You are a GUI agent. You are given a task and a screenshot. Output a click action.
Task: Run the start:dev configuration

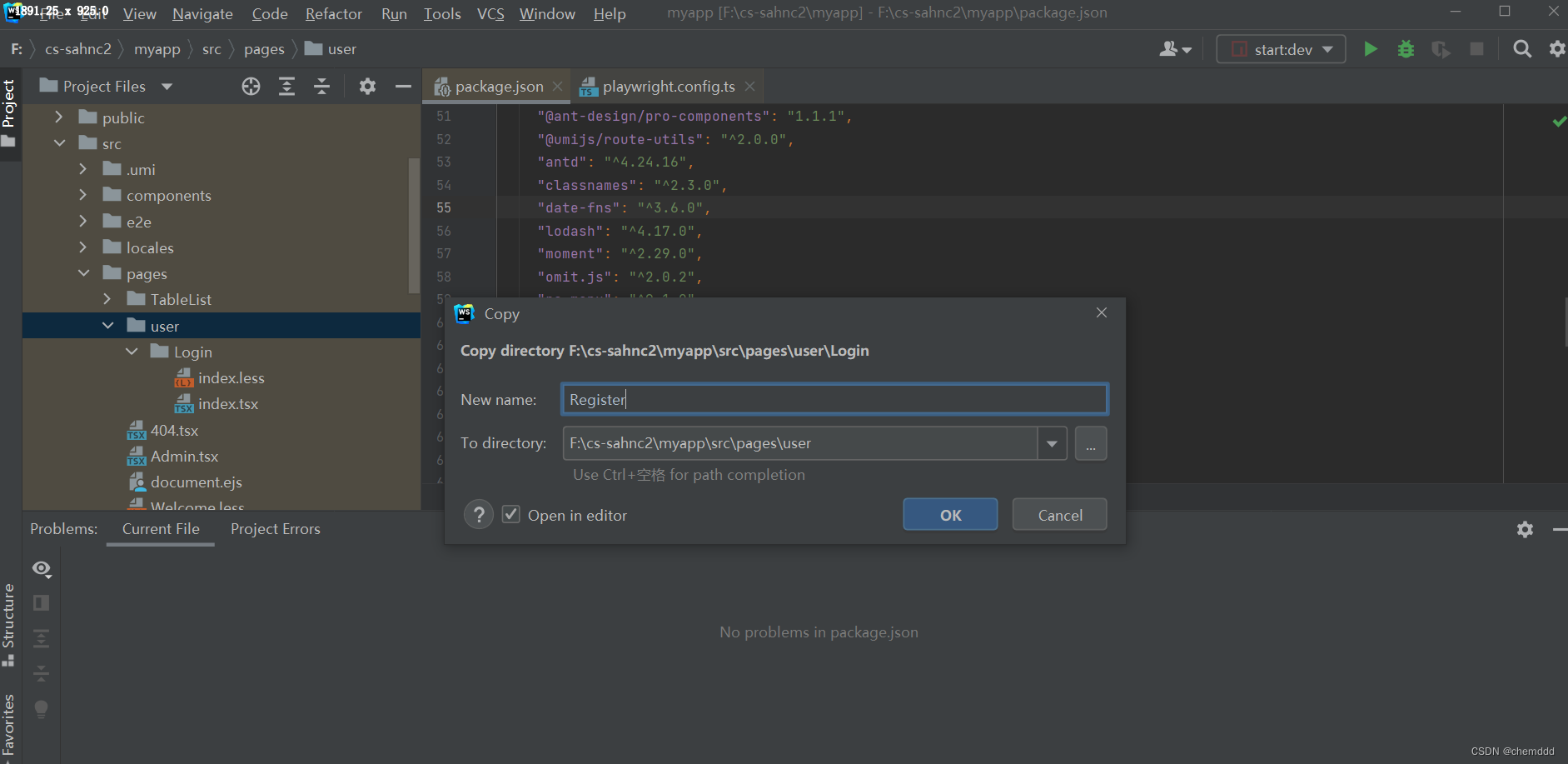tap(1370, 49)
